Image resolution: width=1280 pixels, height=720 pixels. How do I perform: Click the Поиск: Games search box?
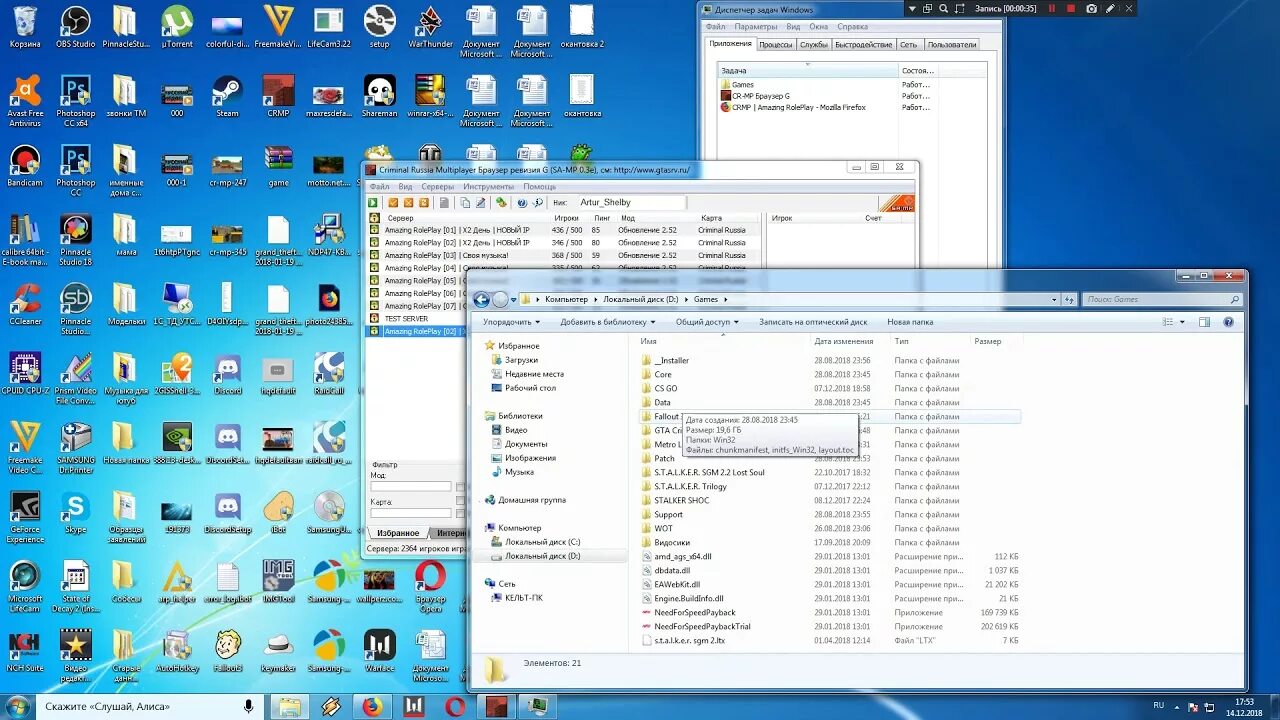tap(1163, 299)
